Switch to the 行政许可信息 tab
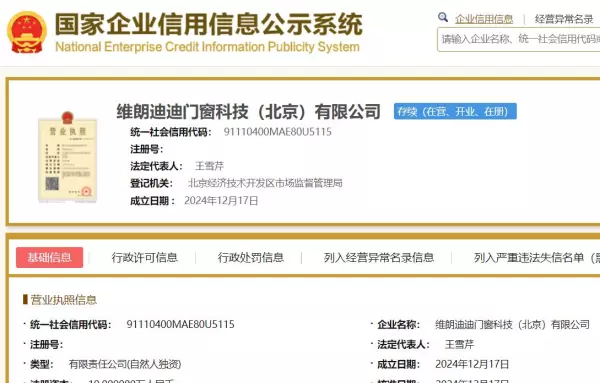Image resolution: width=600 pixels, height=383 pixels. (x=145, y=258)
